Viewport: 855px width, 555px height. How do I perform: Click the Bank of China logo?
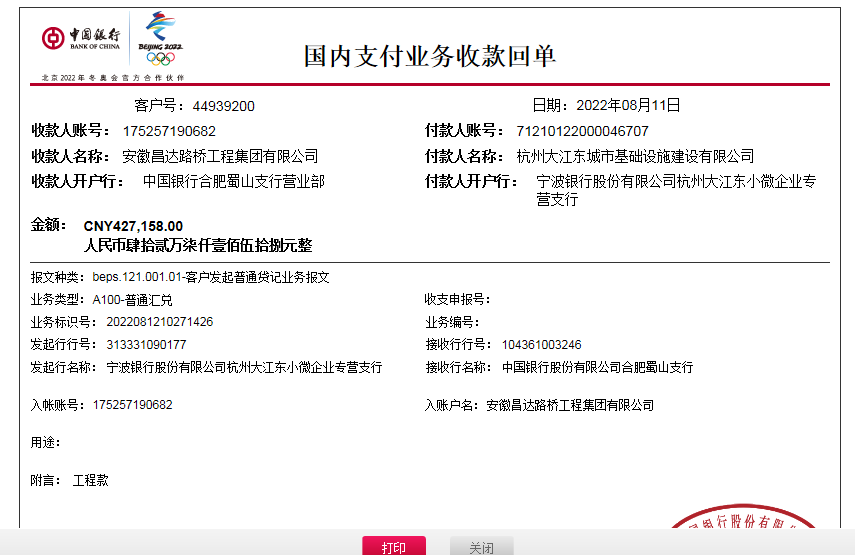coord(81,39)
